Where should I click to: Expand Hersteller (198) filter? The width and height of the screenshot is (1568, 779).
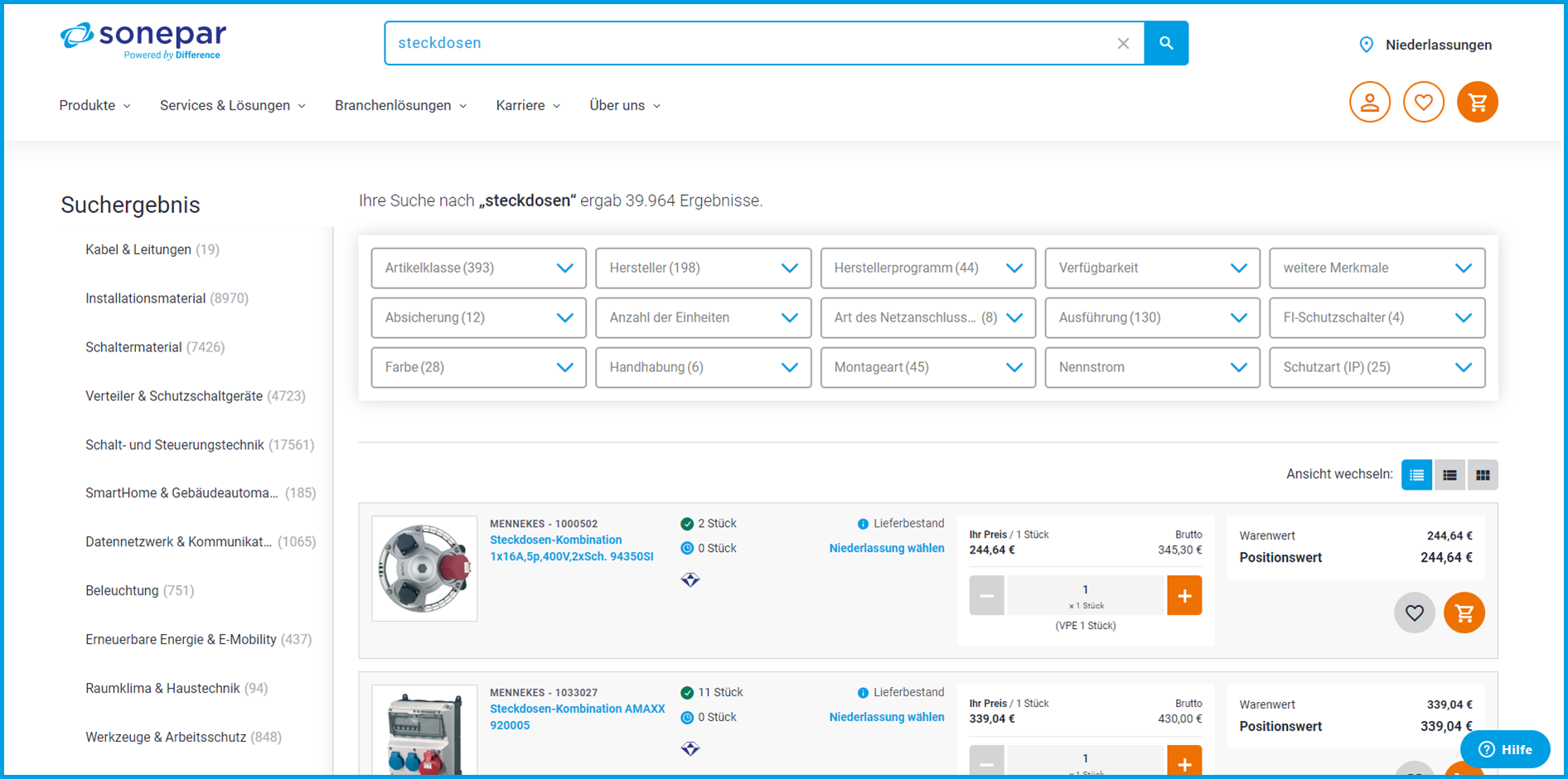[703, 268]
